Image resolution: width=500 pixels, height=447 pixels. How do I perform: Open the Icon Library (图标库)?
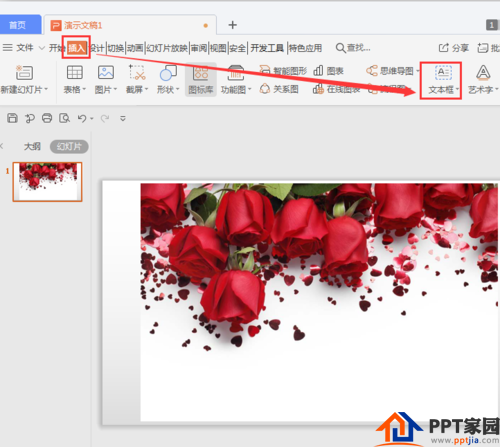tap(201, 80)
